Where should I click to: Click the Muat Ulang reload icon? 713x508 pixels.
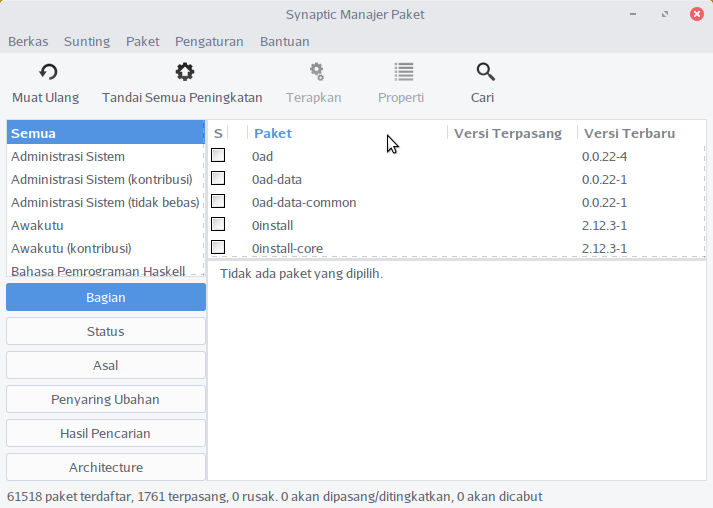(47, 72)
